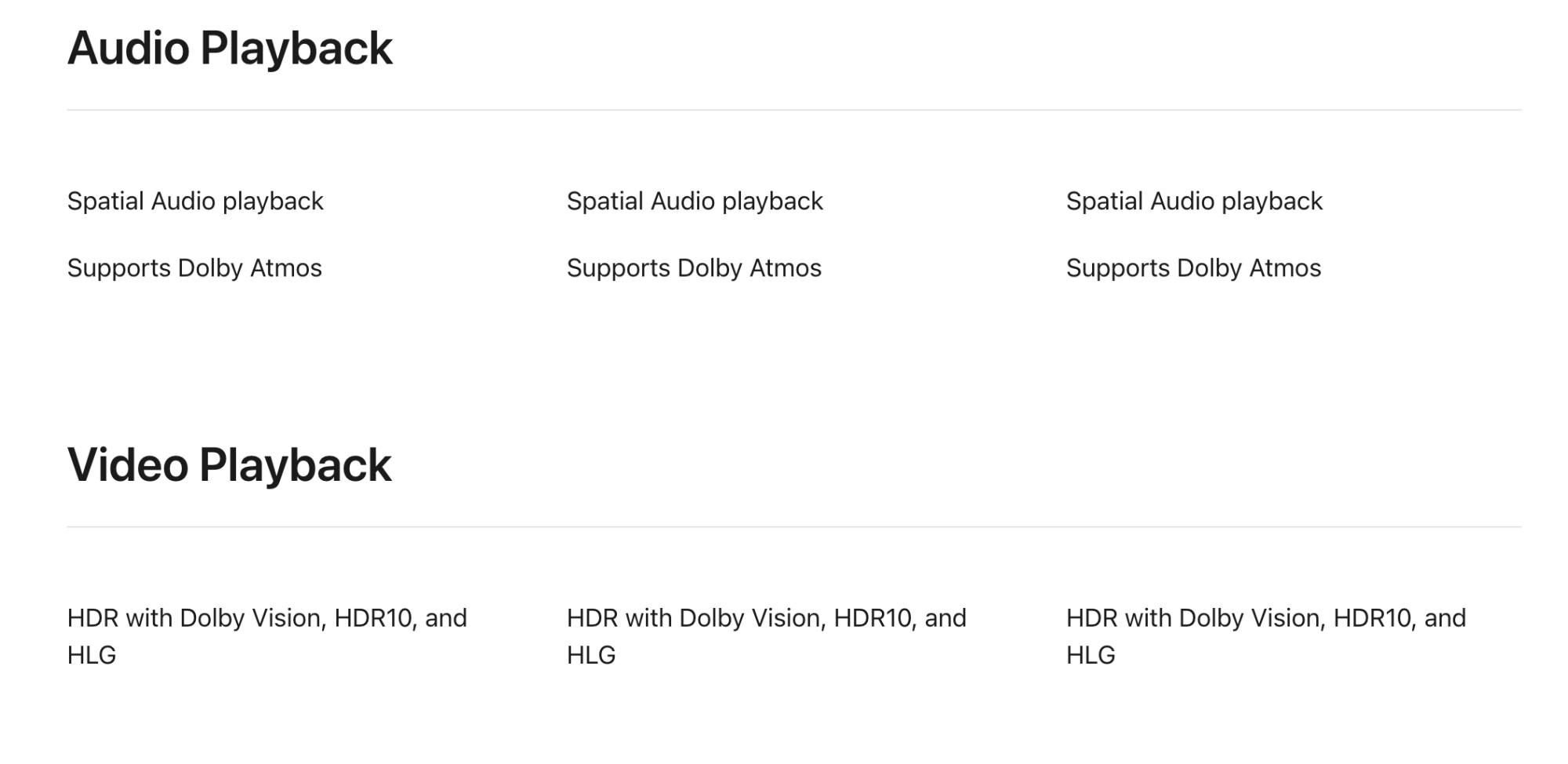Click the word Audio in the Audio Playback heading

coord(129,49)
